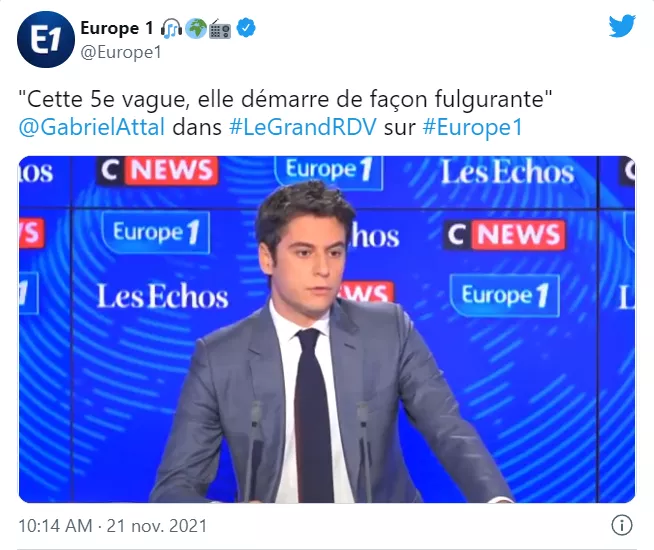The image size is (654, 550).
Task: Play the embedded video thumbnail
Action: click(327, 329)
